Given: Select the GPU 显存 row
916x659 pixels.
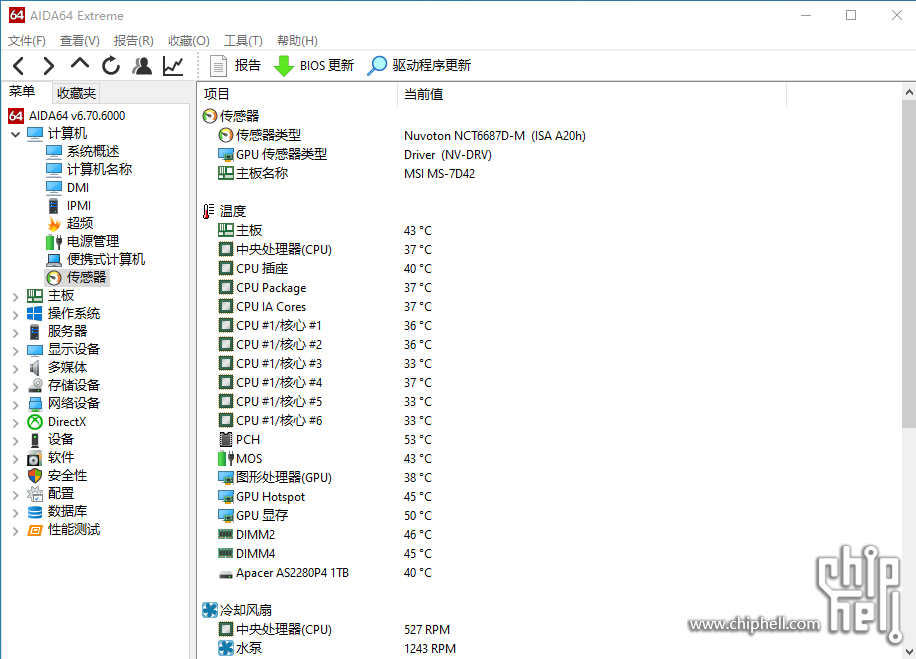Looking at the screenshot, I should pyautogui.click(x=325, y=515).
